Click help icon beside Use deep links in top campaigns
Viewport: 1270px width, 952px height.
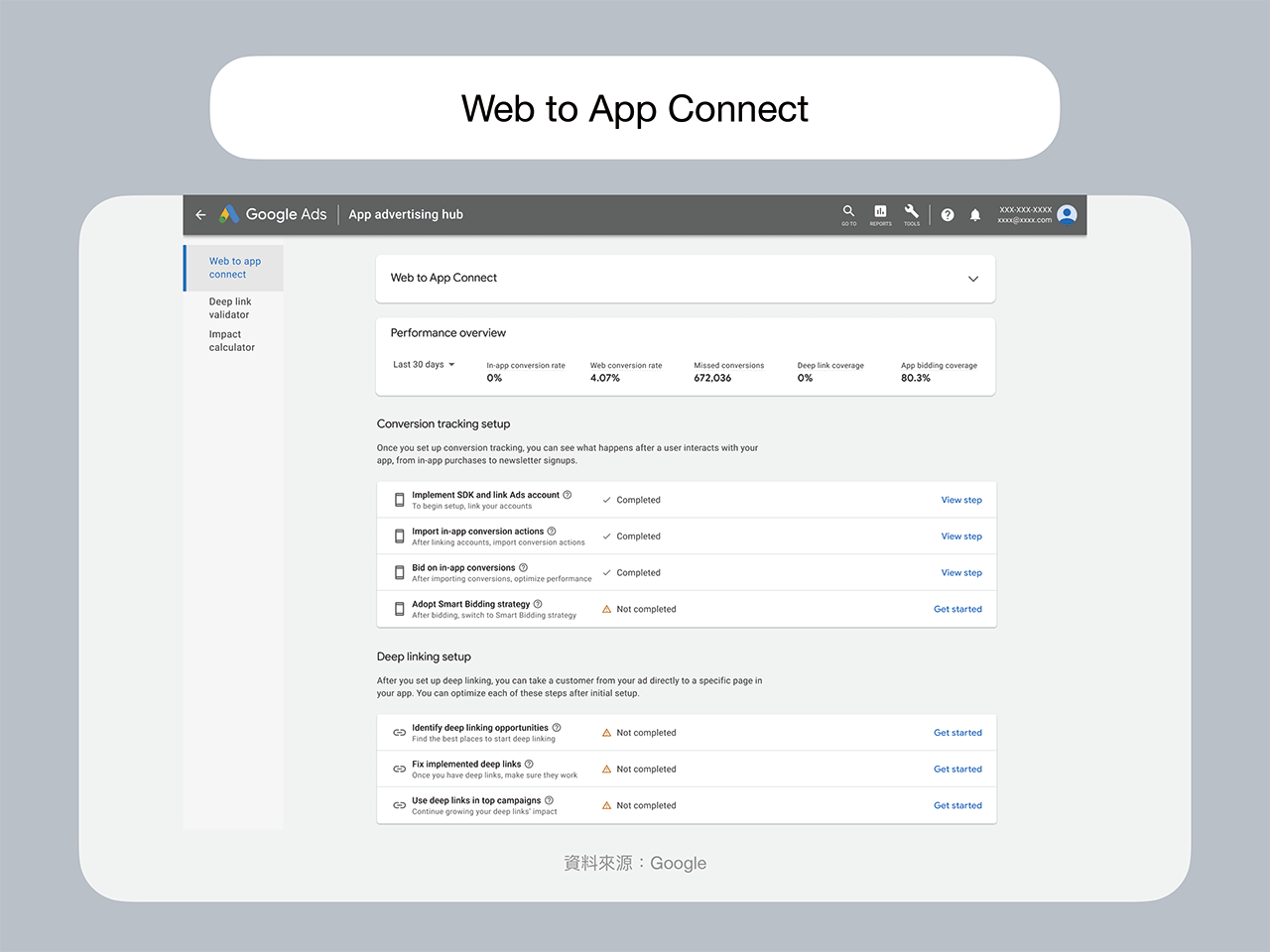[549, 800]
